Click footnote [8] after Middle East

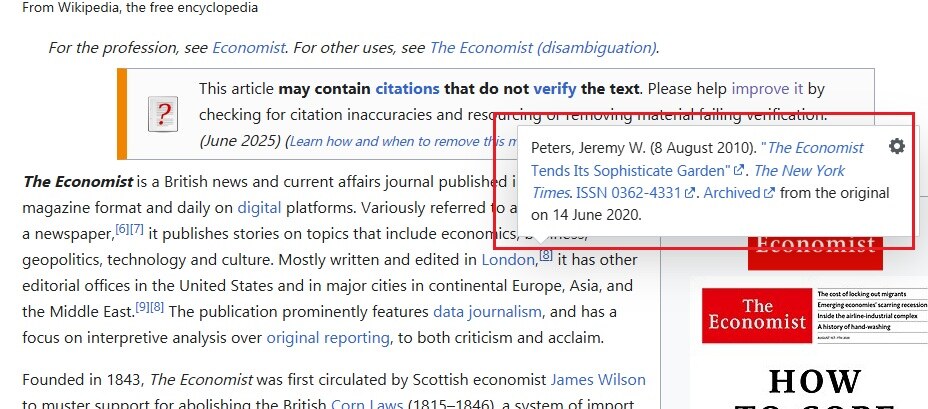(157, 307)
